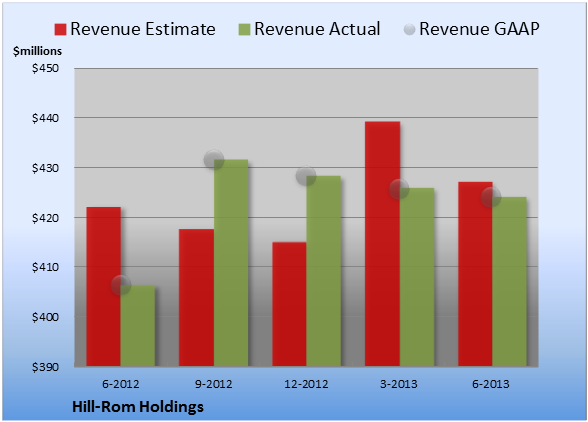Click the '$450' axis value

tap(45, 68)
